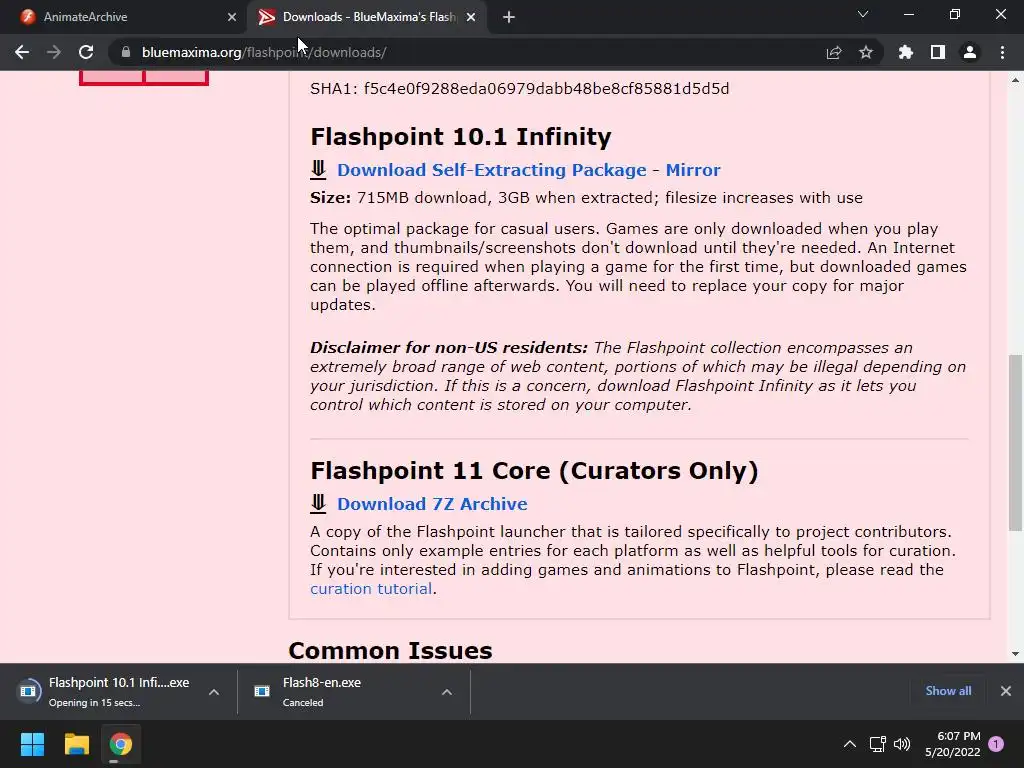1024x768 pixels.
Task: Click the SHA1 hash text
Action: tap(519, 89)
